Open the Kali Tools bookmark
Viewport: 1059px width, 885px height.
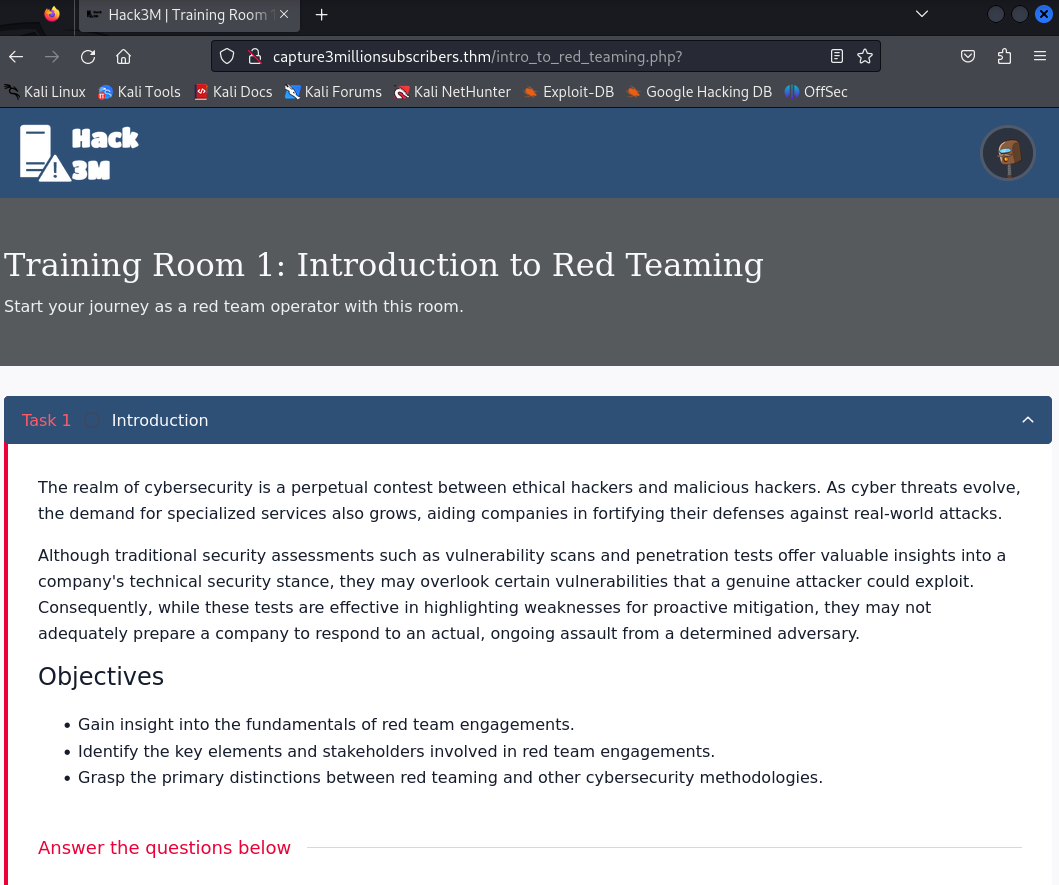pos(139,92)
